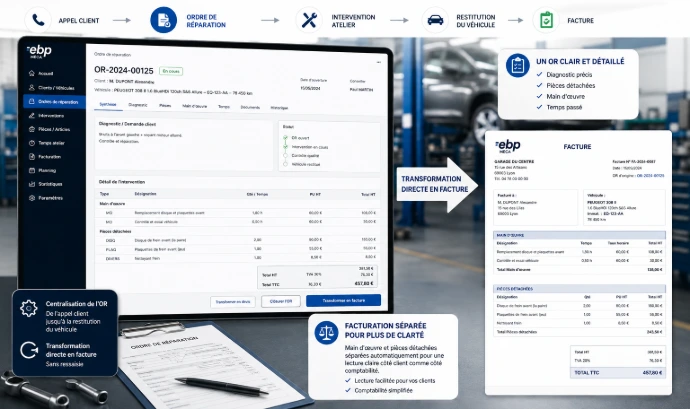Open Statistiques via its chart icon

[x=32, y=184]
